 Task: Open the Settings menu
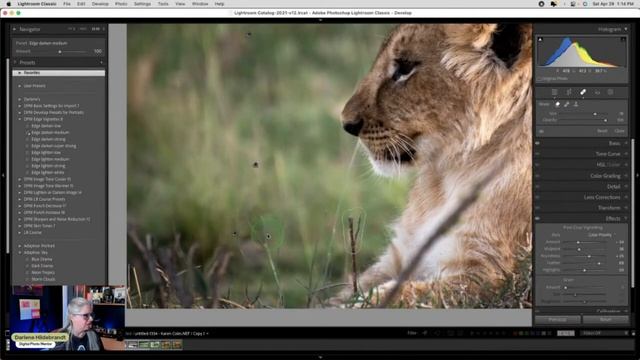(142, 4)
